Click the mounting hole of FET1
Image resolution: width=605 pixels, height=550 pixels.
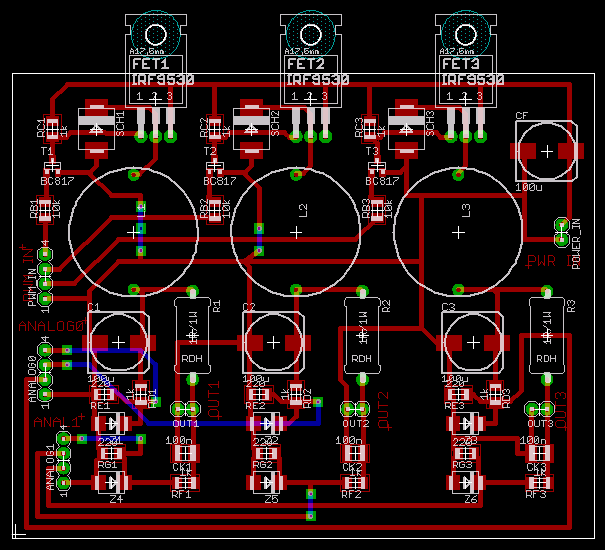click(x=155, y=35)
